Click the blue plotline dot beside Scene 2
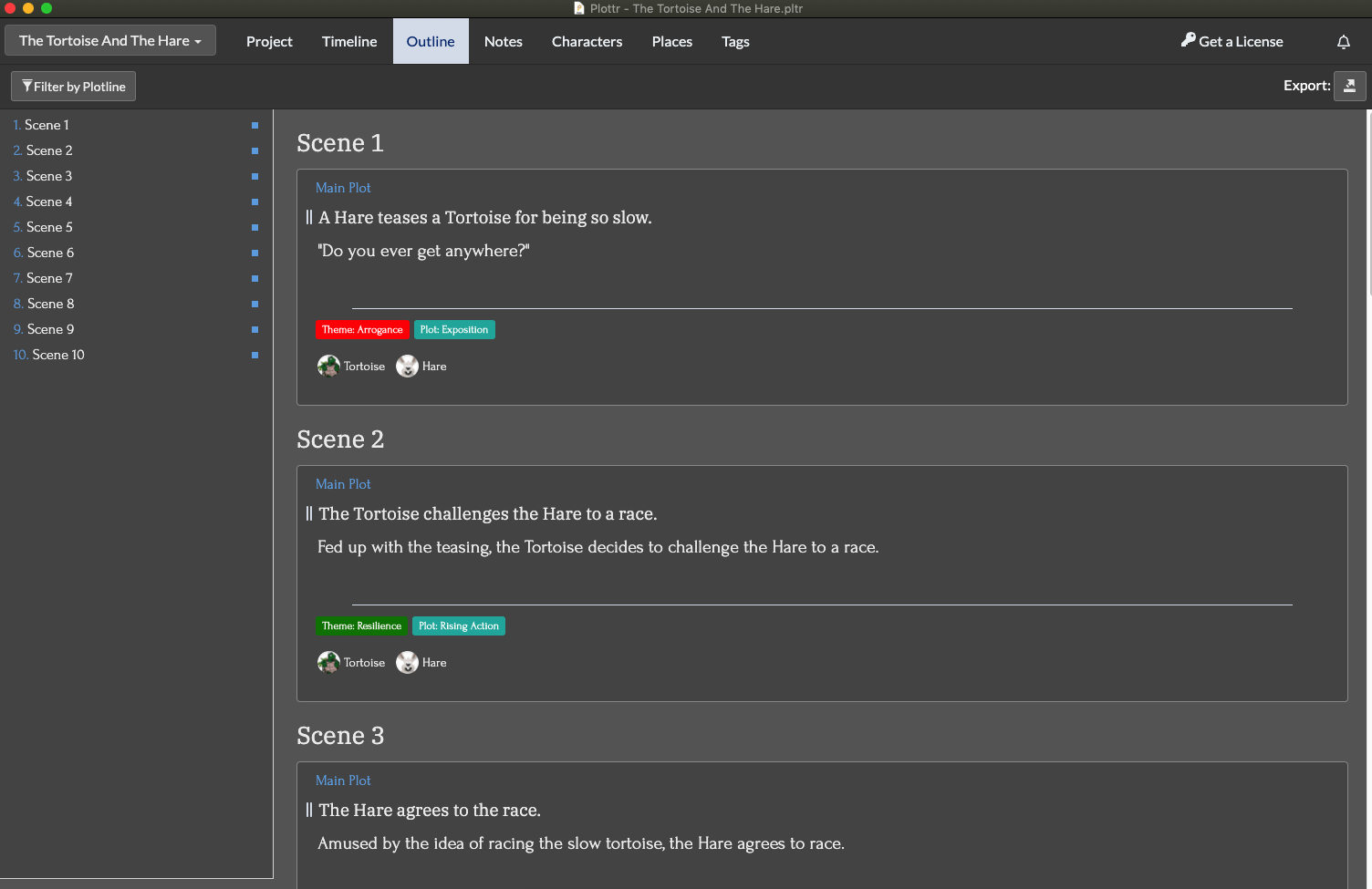Screen dimensions: 1372x889 [x=255, y=150]
